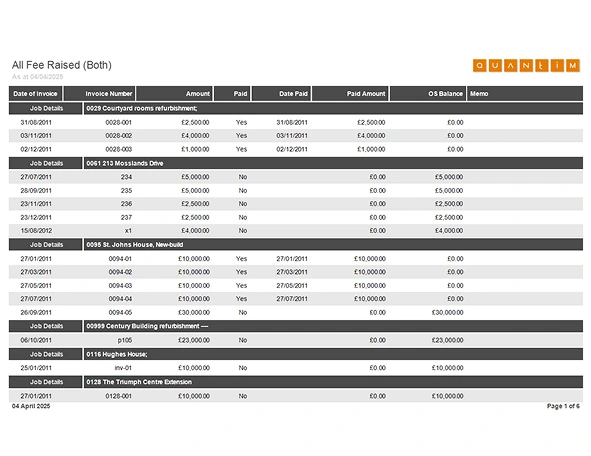Click the 'Date Paid' column header

(x=281, y=93)
